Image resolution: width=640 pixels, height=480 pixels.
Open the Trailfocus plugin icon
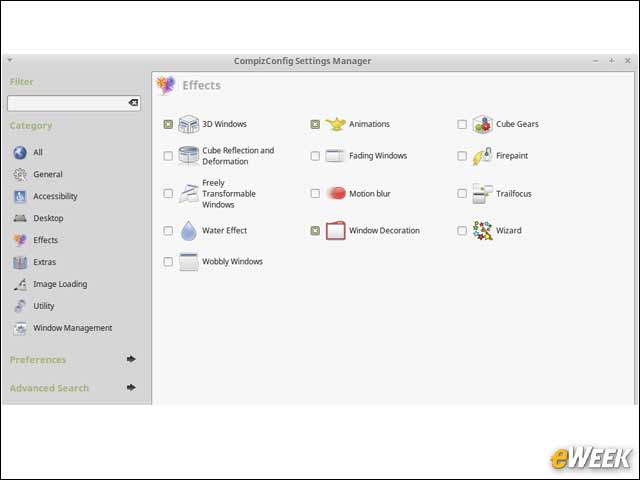coord(482,193)
